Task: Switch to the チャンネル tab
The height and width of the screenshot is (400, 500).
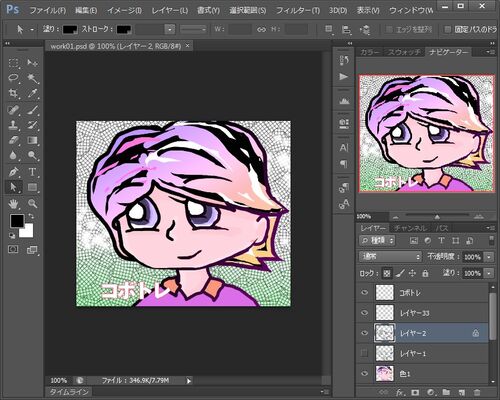Action: pyautogui.click(x=410, y=228)
